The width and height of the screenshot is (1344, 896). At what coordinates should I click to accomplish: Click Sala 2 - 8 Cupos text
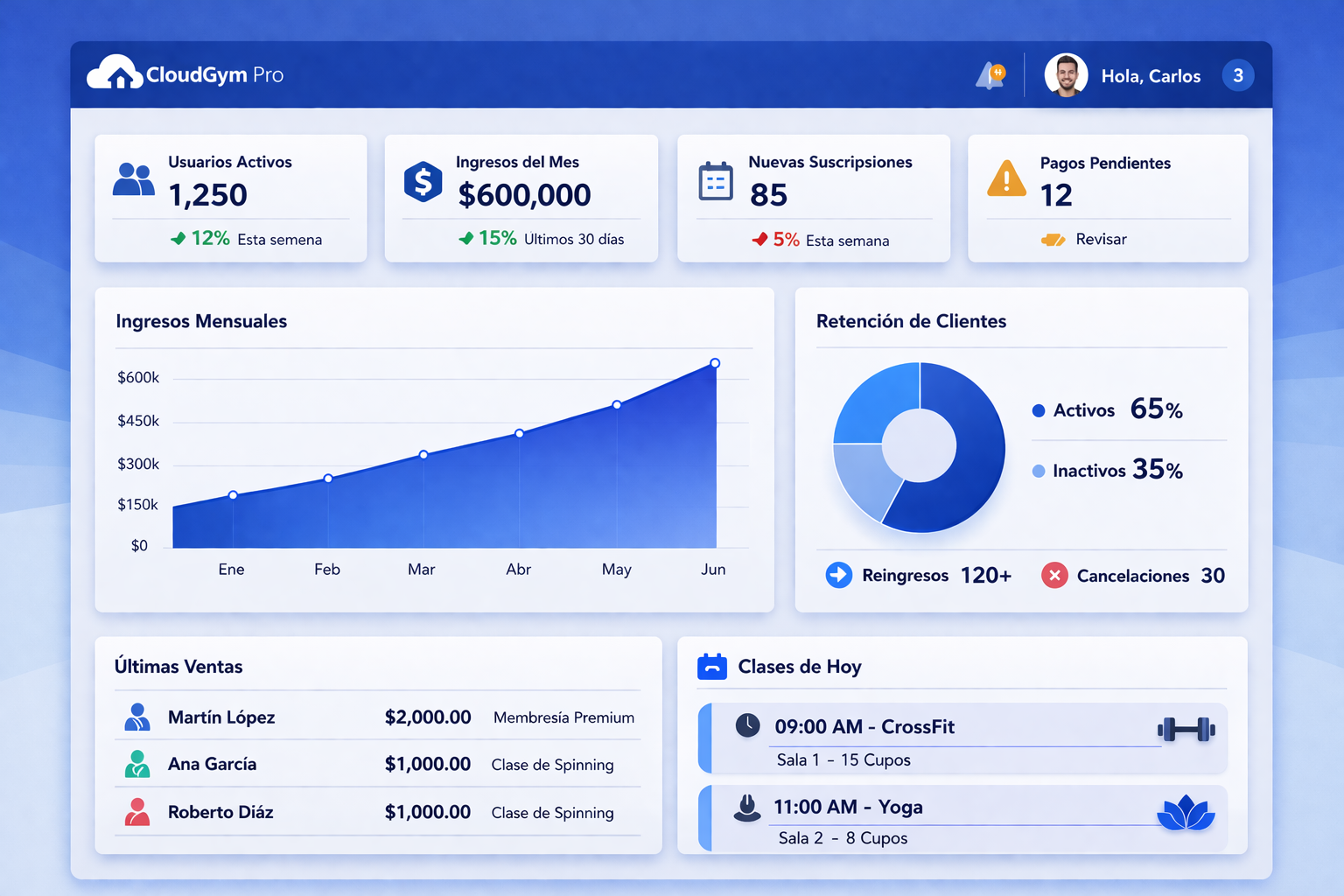843,838
